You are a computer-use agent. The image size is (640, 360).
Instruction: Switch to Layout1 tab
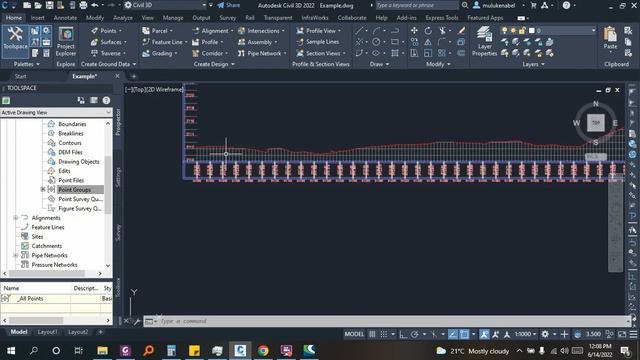[x=47, y=332]
